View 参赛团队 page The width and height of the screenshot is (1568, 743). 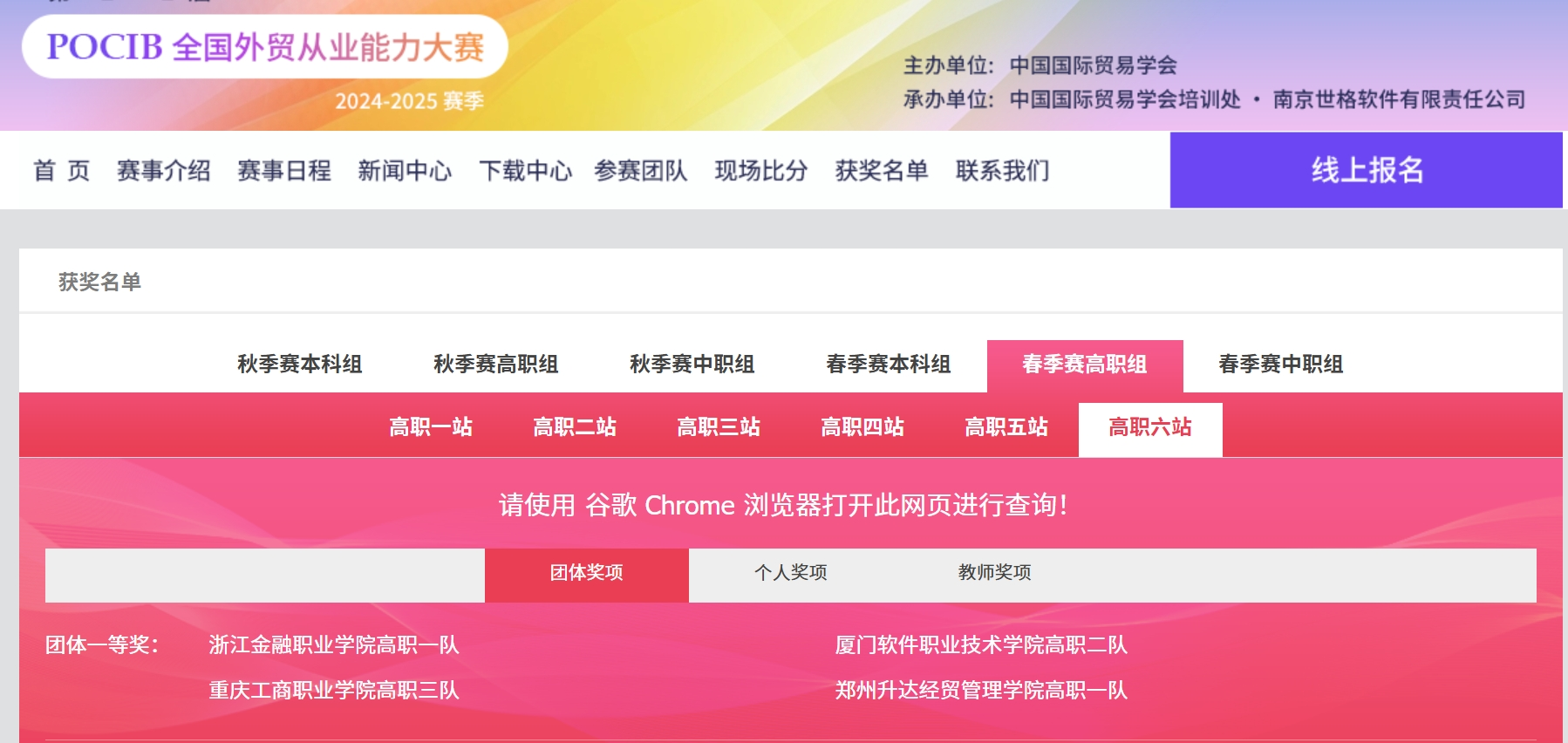pos(641,171)
